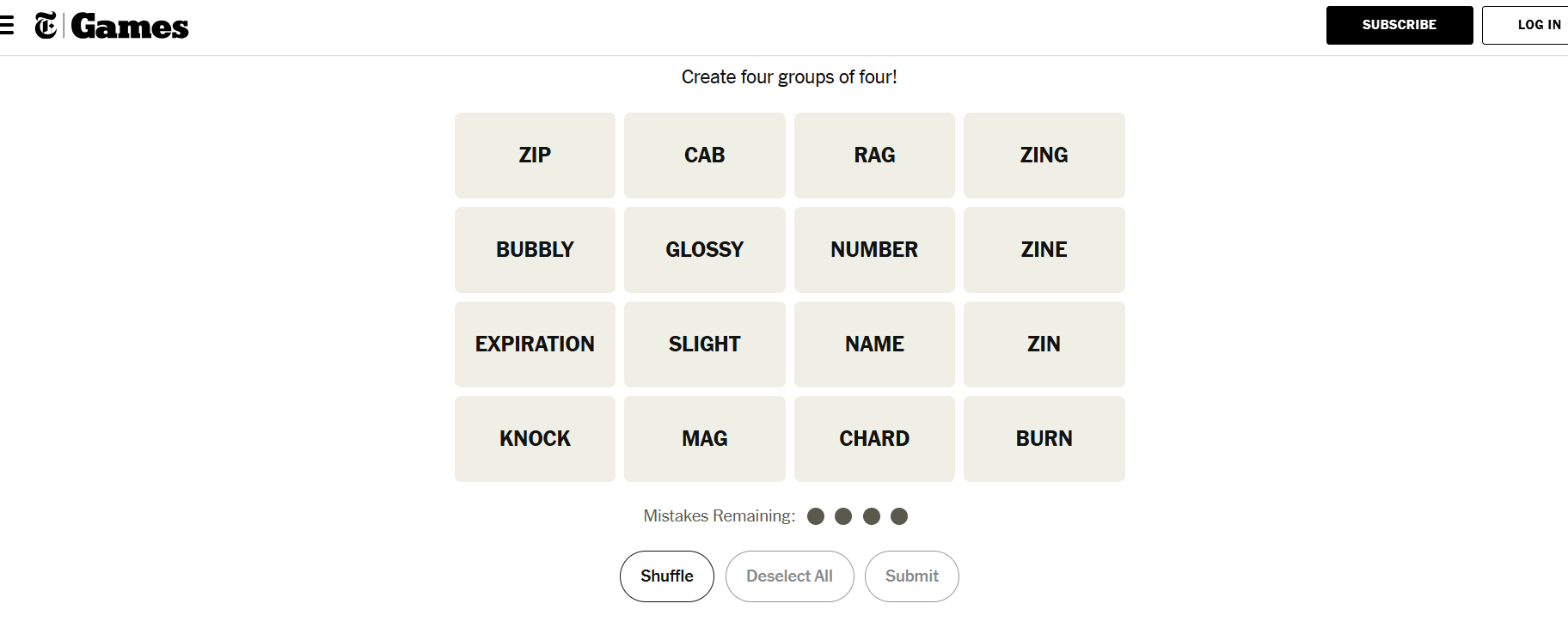Open the Games home title link

pos(129,27)
